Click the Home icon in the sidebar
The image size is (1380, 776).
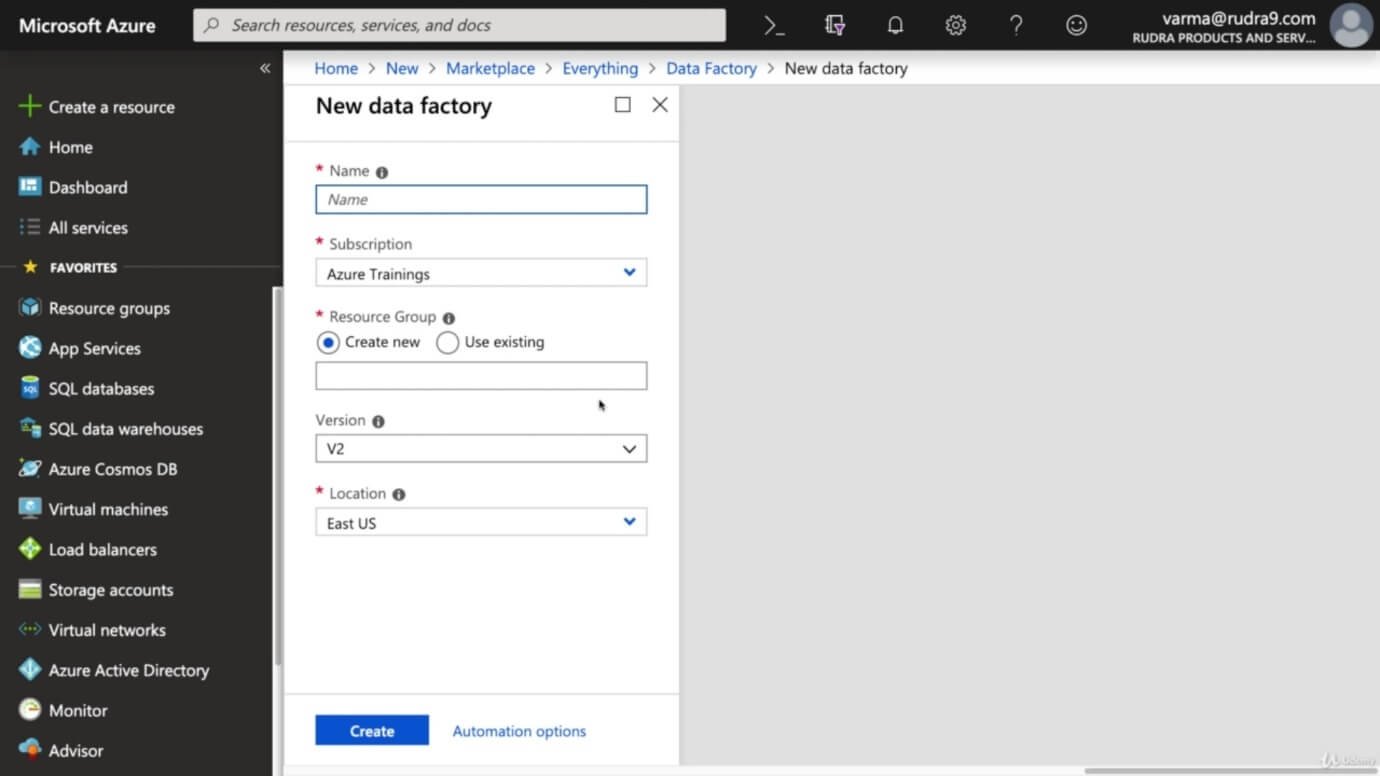[x=30, y=147]
